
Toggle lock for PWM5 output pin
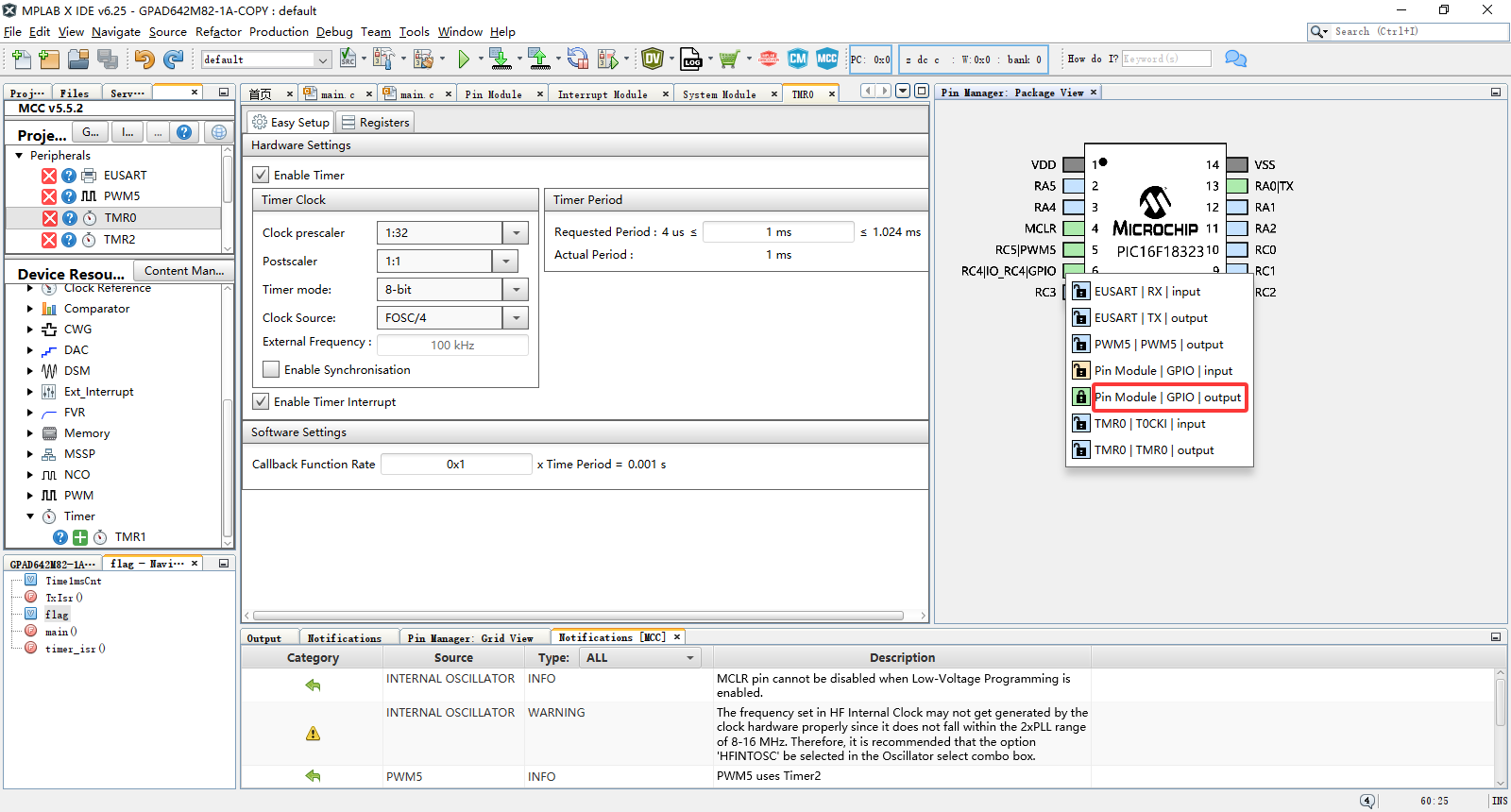1080,345
